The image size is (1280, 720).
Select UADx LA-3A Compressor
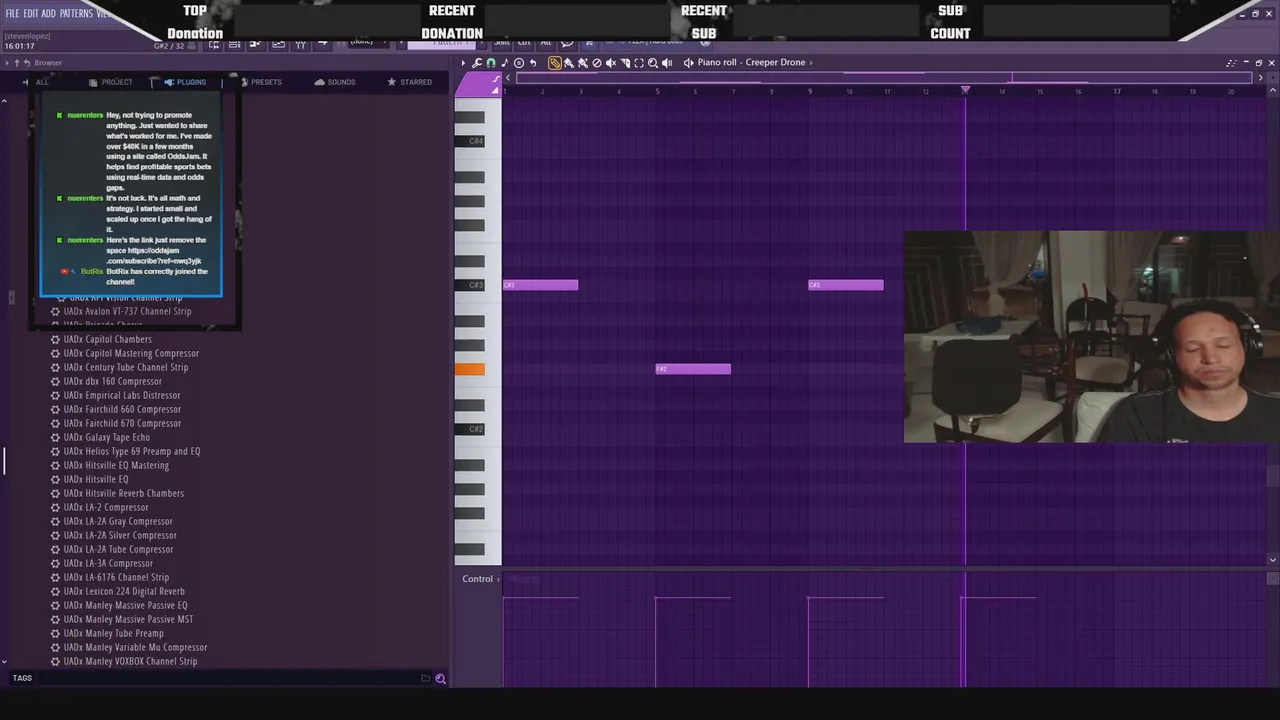tap(108, 563)
